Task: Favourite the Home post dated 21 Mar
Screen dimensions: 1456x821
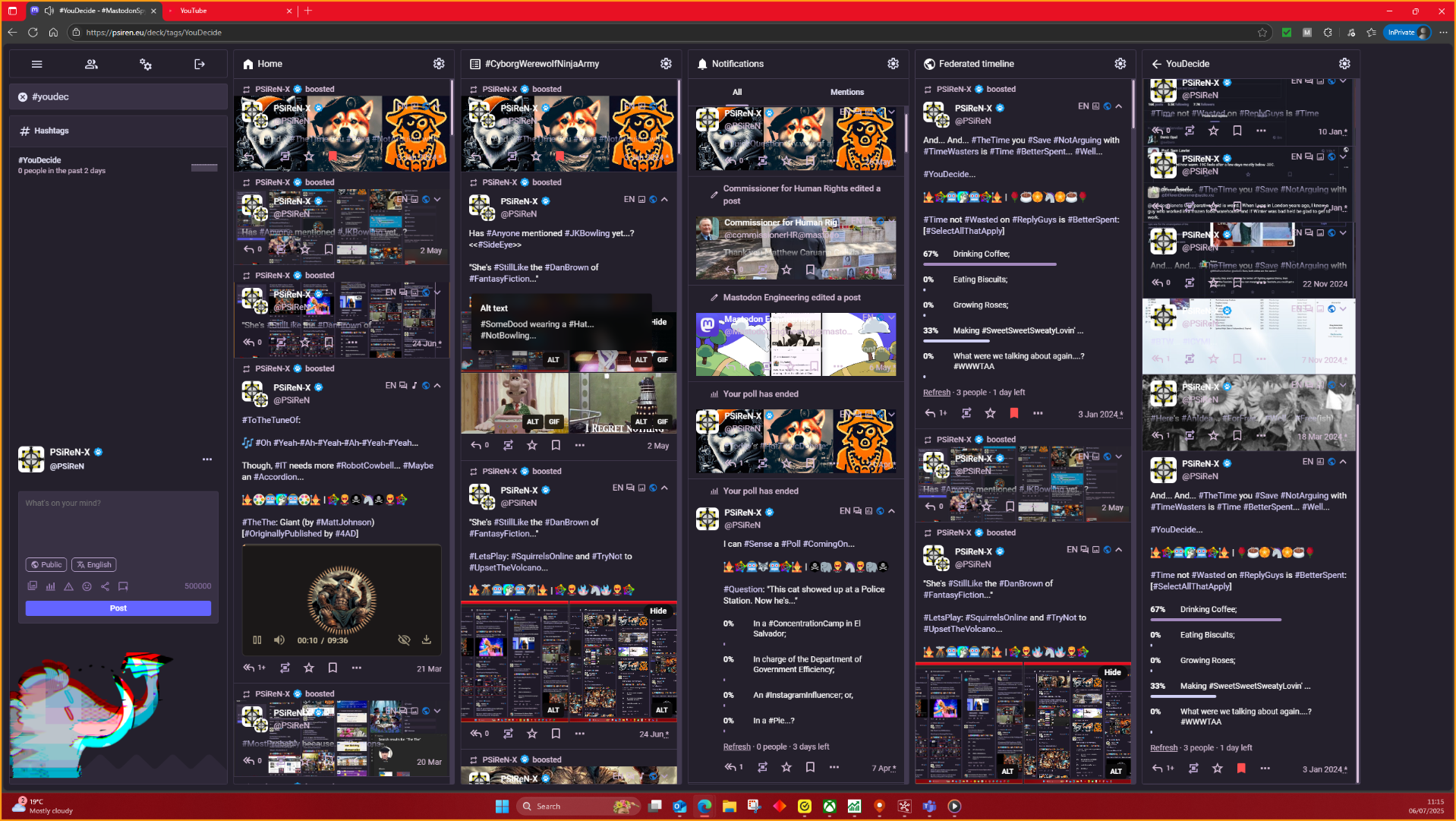Action: 308,668
